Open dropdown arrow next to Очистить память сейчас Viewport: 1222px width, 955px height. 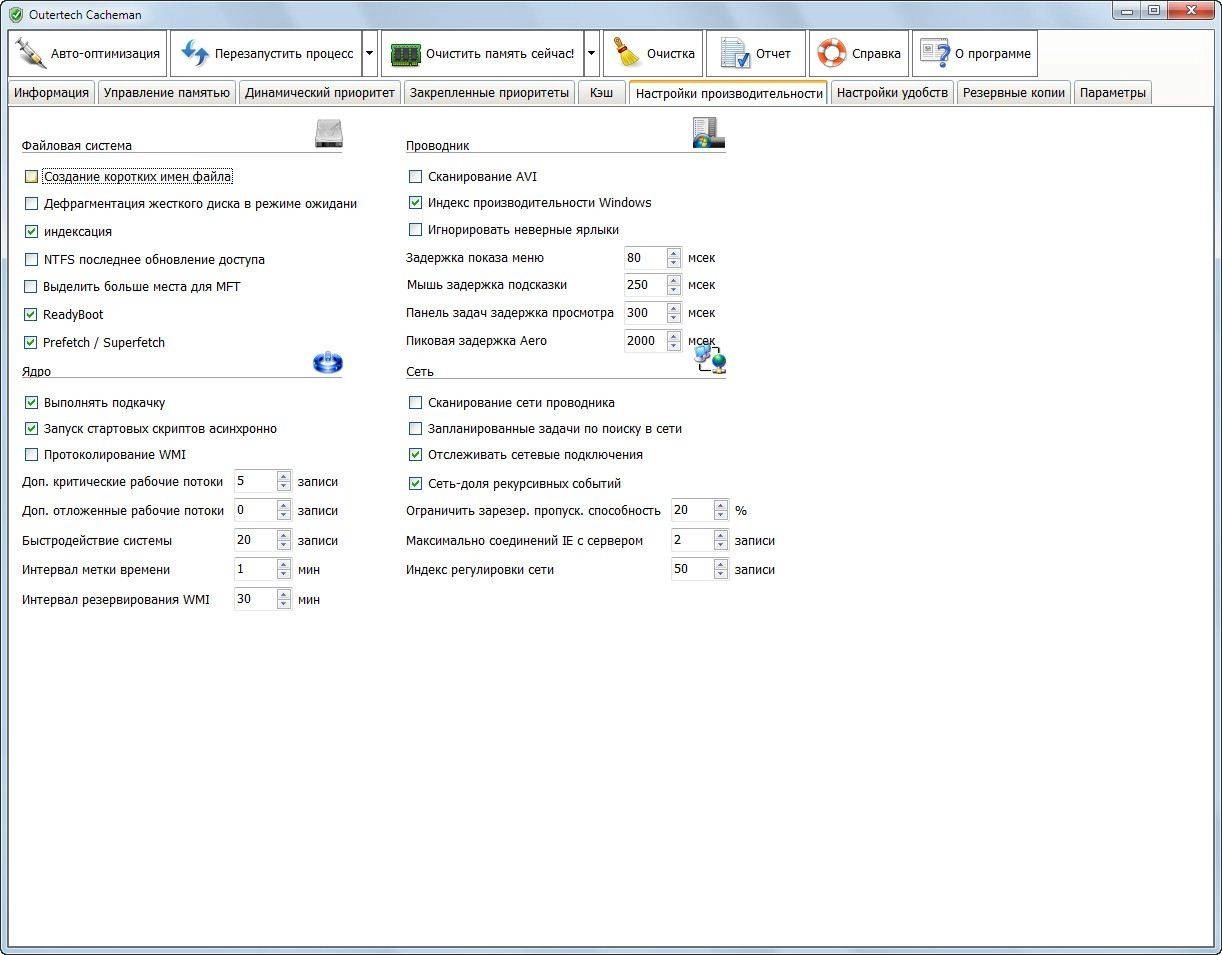coord(591,54)
